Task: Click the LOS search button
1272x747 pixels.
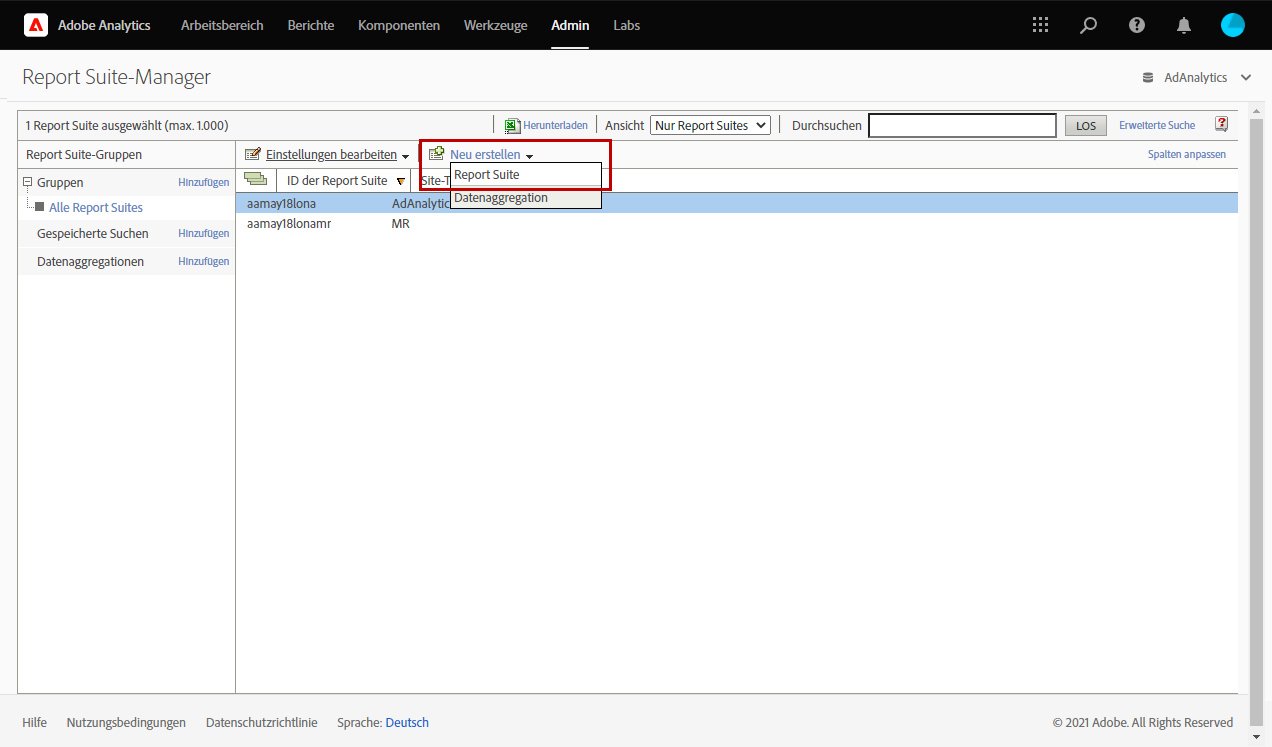Action: (x=1086, y=126)
